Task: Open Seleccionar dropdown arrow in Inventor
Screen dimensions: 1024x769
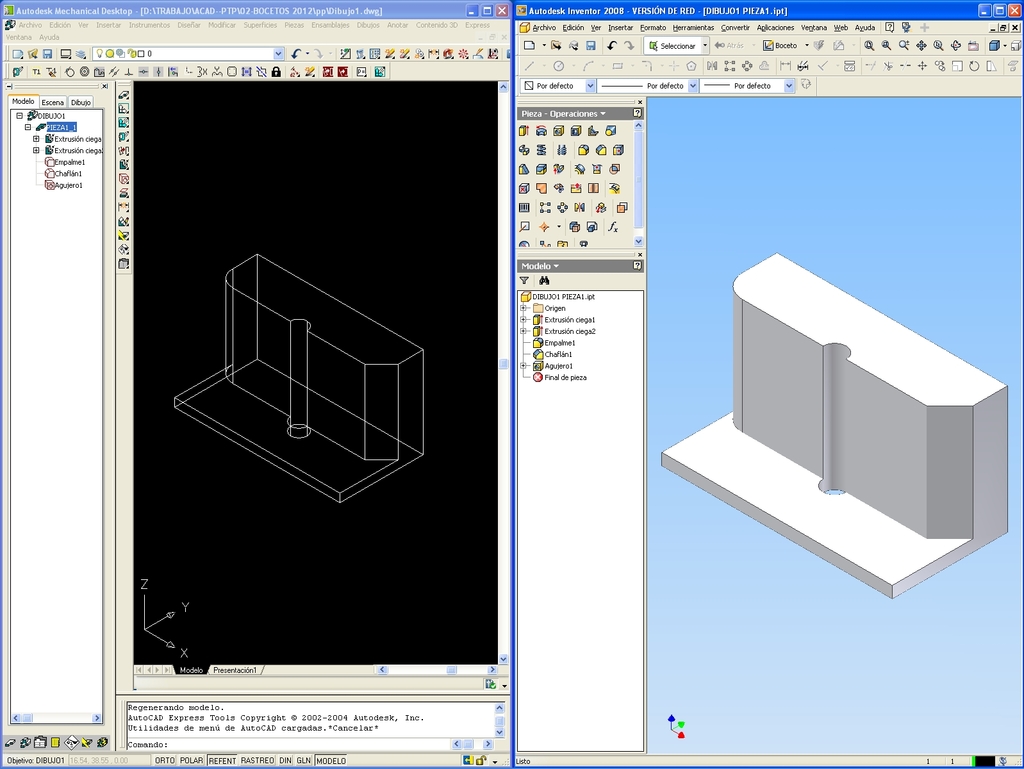Action: click(705, 46)
